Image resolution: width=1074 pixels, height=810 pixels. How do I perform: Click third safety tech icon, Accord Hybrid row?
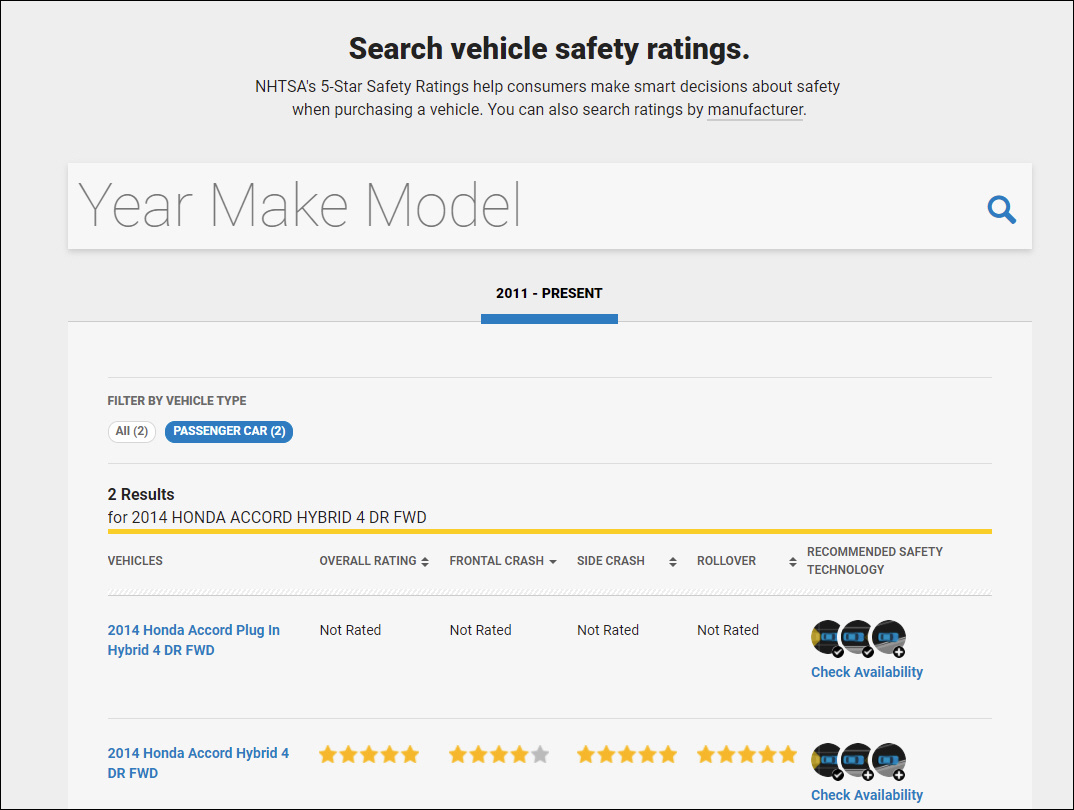pyautogui.click(x=890, y=761)
